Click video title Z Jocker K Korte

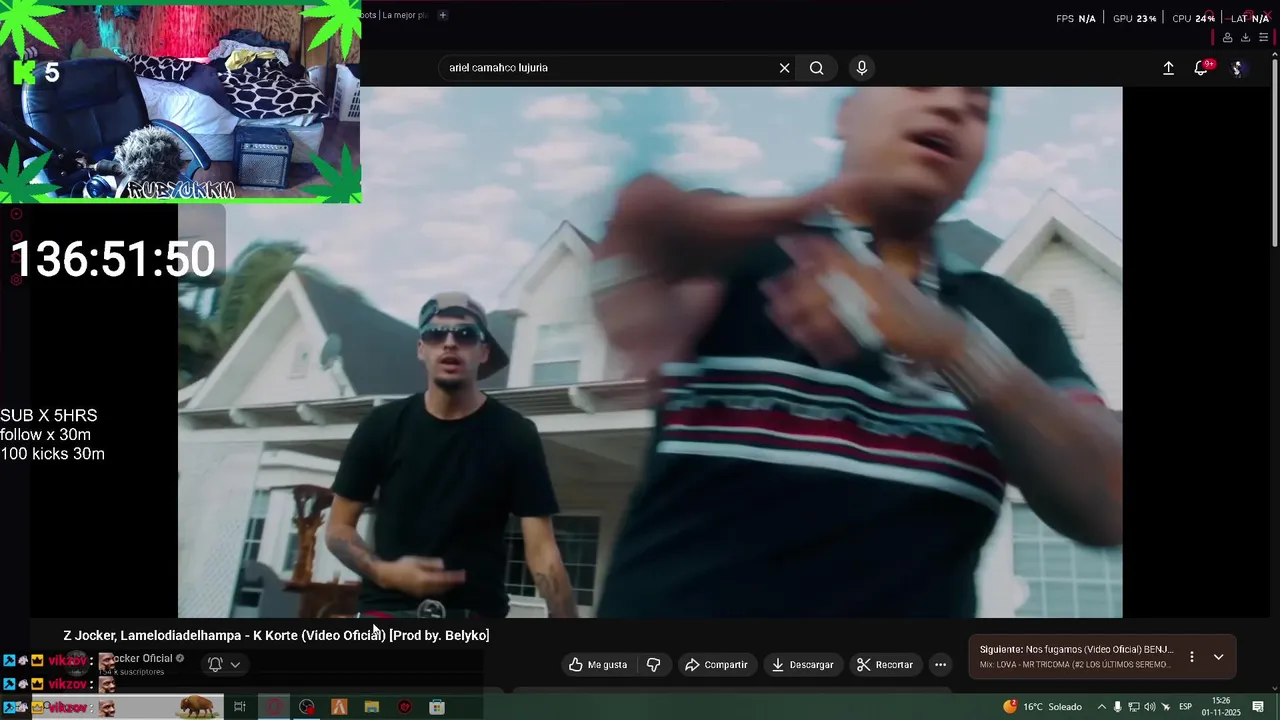(276, 636)
